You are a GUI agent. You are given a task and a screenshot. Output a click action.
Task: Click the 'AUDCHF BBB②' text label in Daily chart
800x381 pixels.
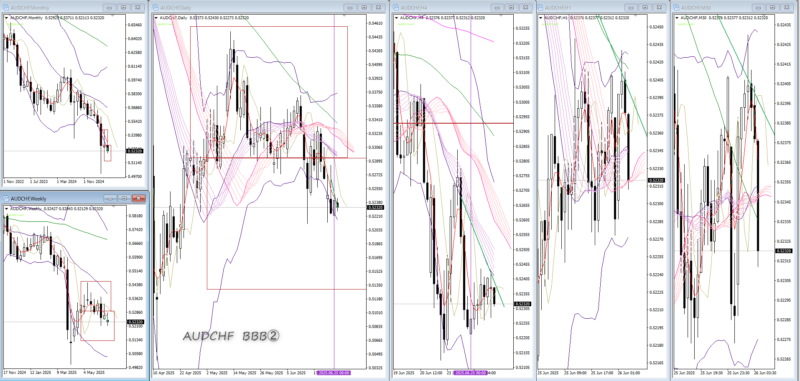click(x=232, y=337)
